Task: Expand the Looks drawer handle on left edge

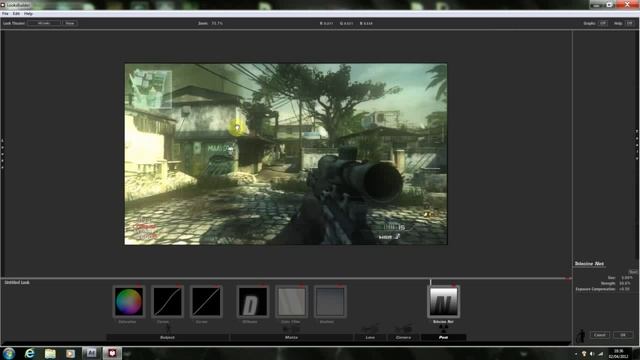Action: (x=2, y=153)
